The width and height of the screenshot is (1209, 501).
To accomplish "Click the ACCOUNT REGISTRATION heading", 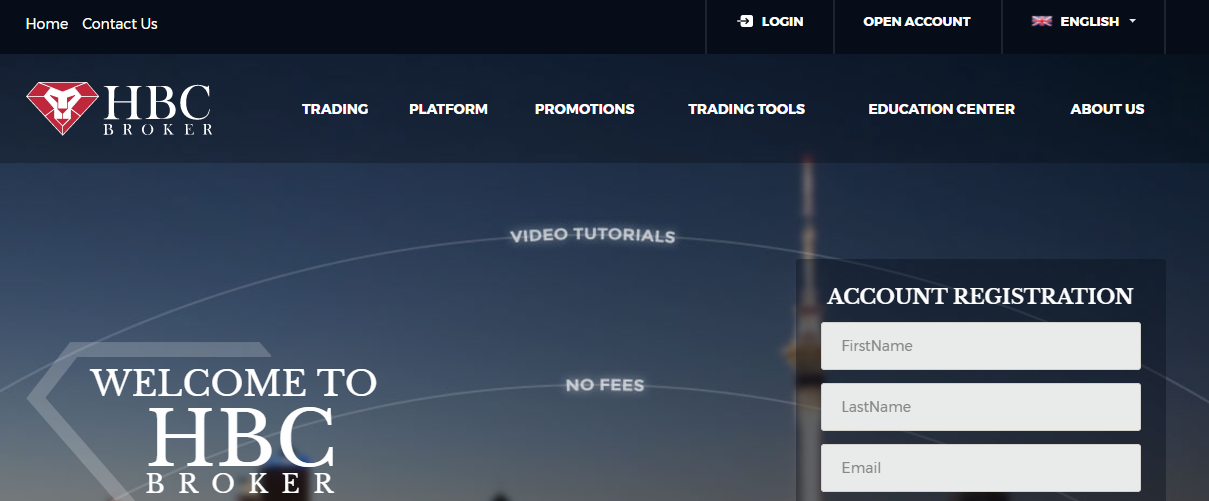I will (980, 296).
